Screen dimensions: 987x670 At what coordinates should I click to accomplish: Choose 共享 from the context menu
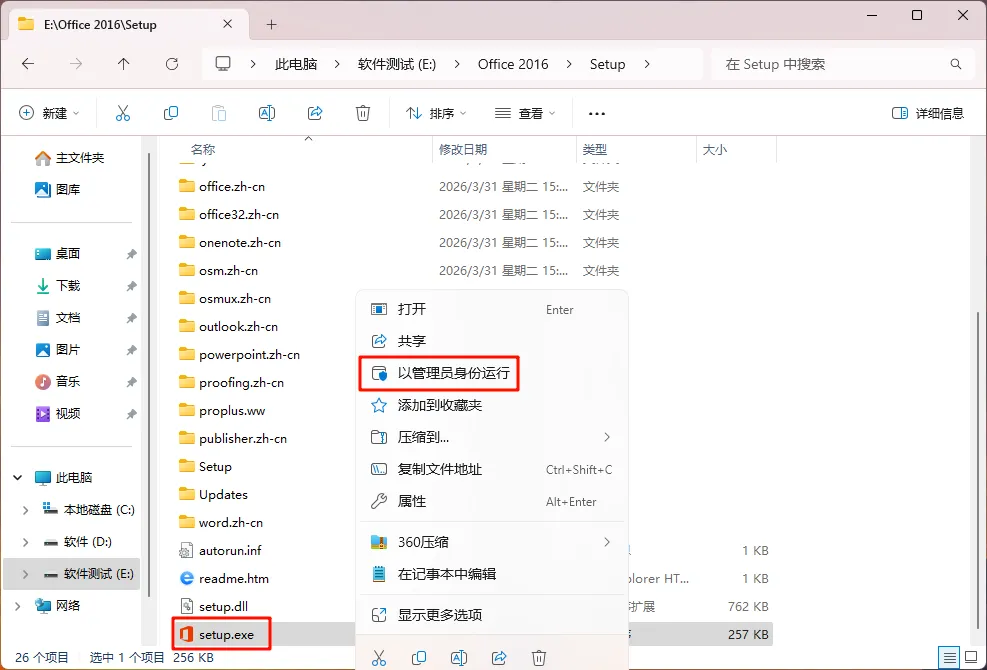(x=492, y=341)
